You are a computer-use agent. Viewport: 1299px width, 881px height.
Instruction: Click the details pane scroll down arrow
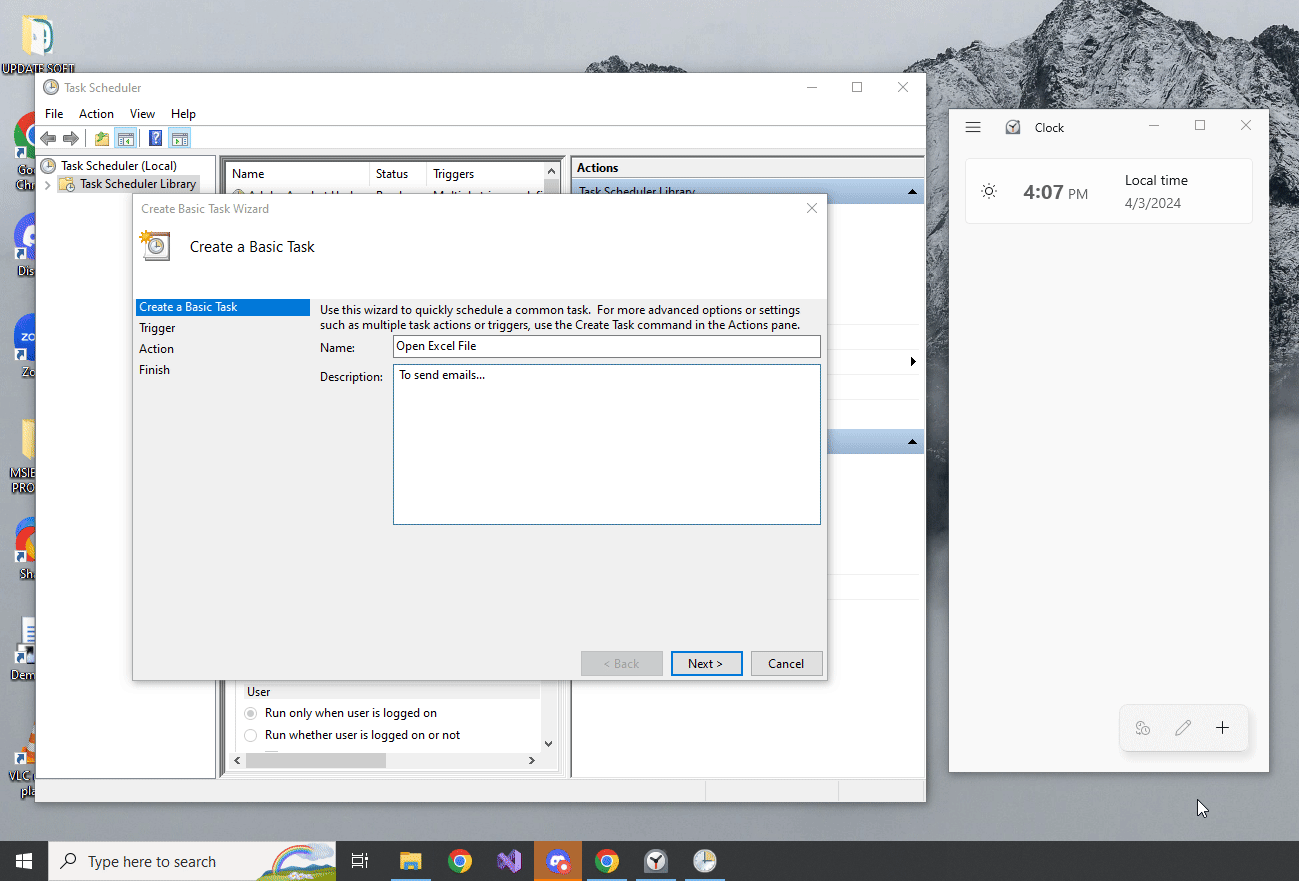548,744
